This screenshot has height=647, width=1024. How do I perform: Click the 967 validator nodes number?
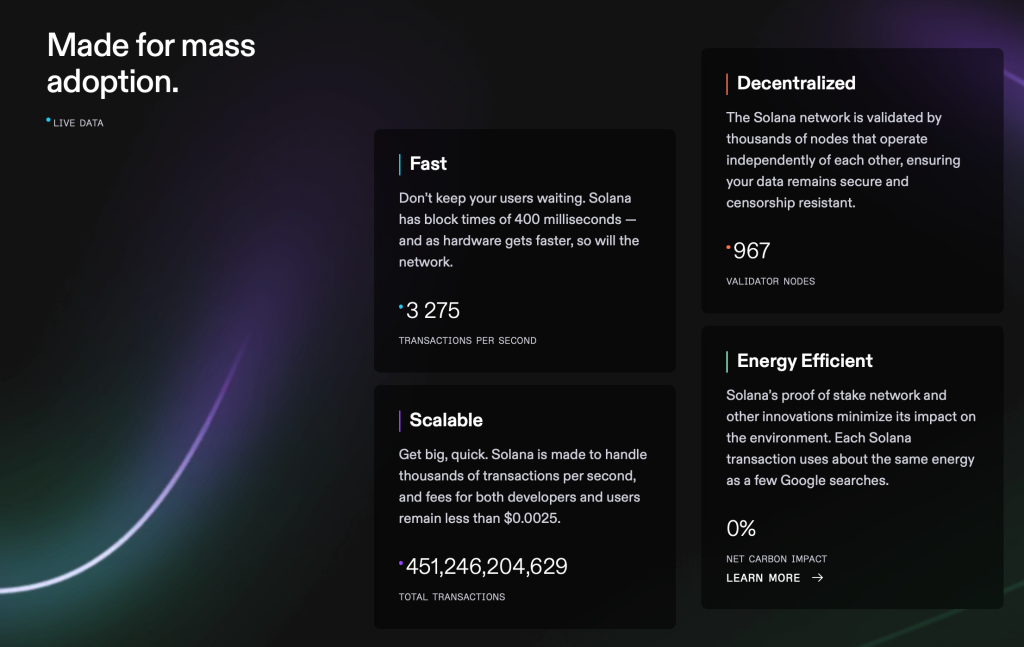click(752, 251)
